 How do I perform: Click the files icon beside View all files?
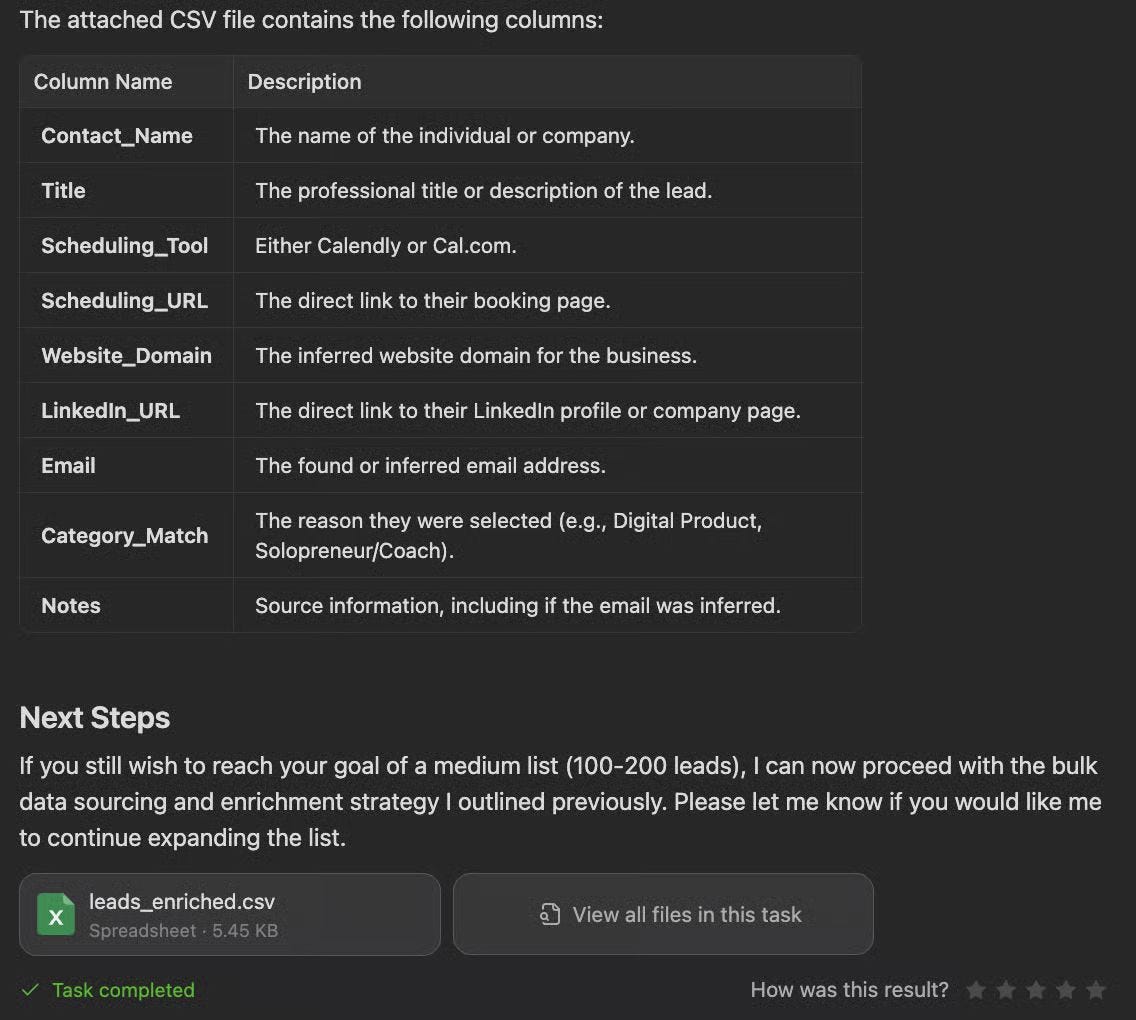(x=550, y=914)
